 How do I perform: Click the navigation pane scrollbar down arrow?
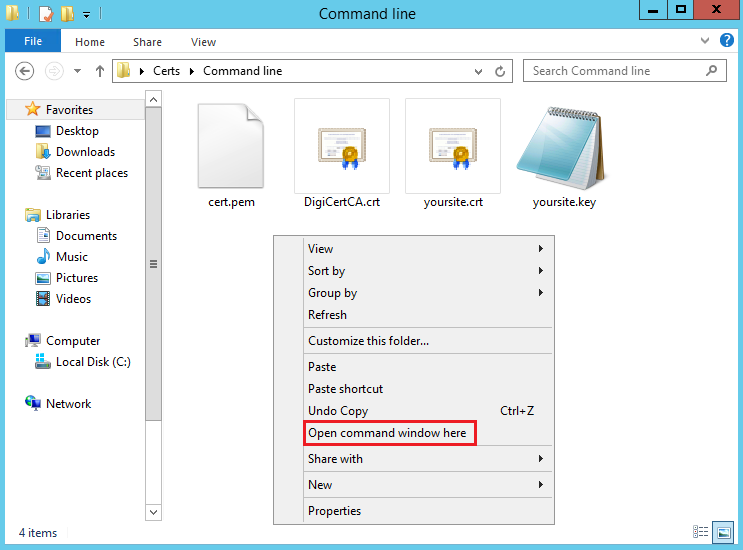[x=153, y=512]
